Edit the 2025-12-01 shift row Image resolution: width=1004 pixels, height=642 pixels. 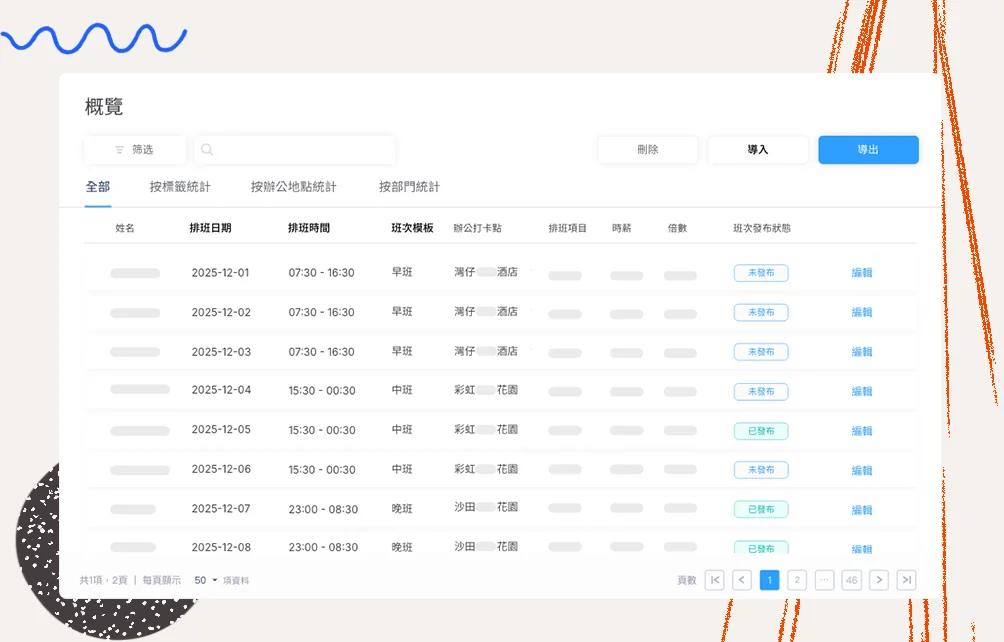coord(861,273)
